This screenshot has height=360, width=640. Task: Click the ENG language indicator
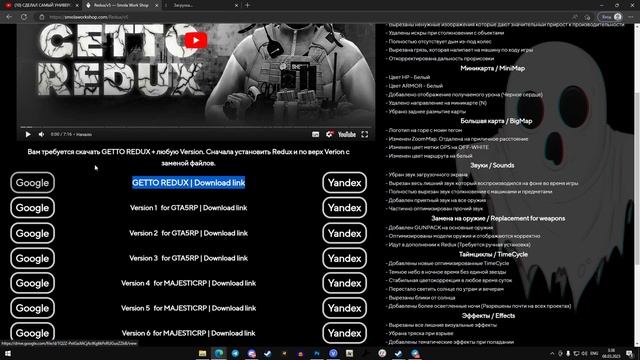pyautogui.click(x=594, y=353)
